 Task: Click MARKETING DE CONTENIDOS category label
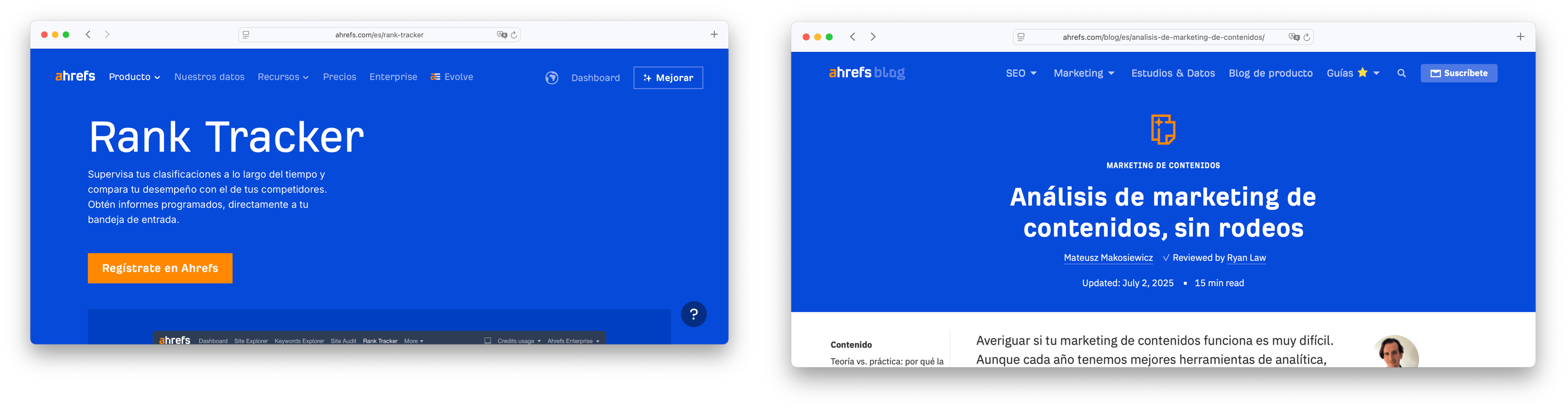coord(1162,166)
